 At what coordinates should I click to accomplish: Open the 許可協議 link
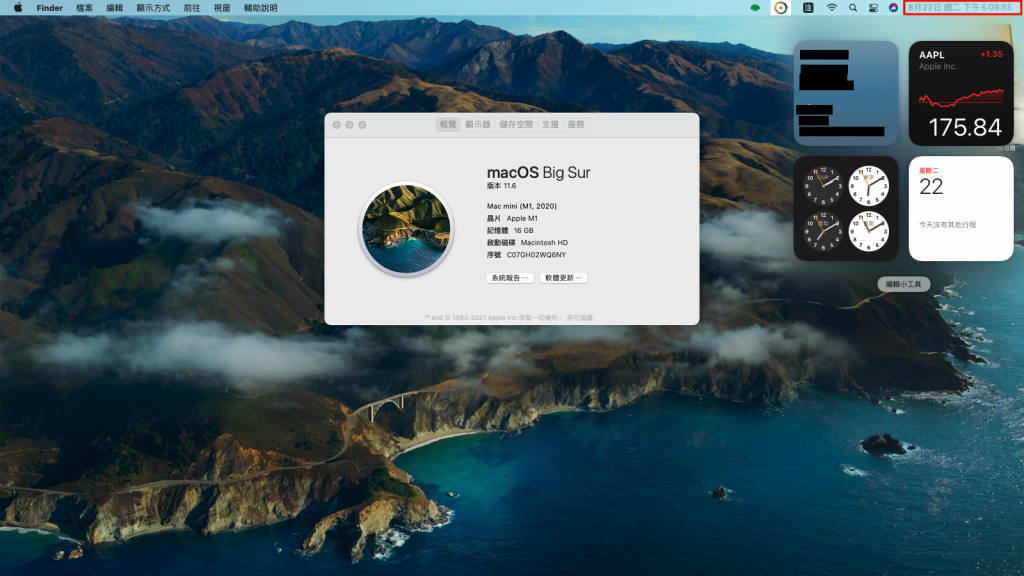(x=579, y=318)
